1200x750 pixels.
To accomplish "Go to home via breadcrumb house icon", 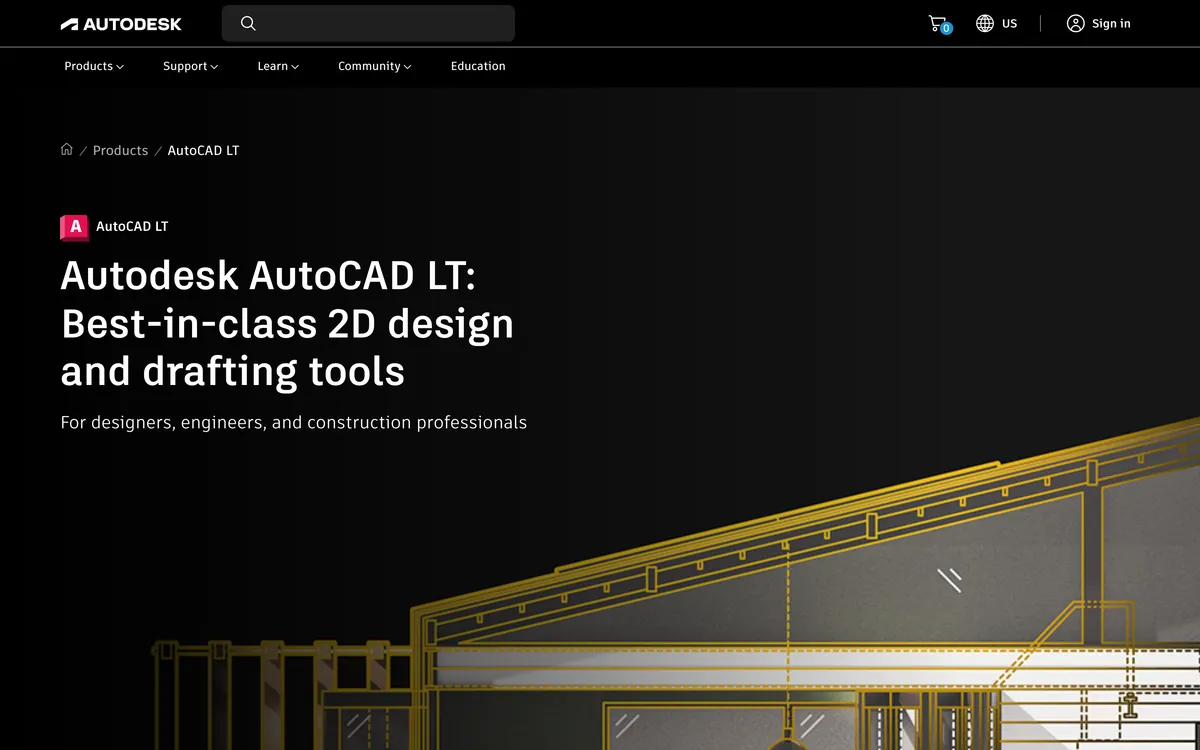I will pos(67,149).
